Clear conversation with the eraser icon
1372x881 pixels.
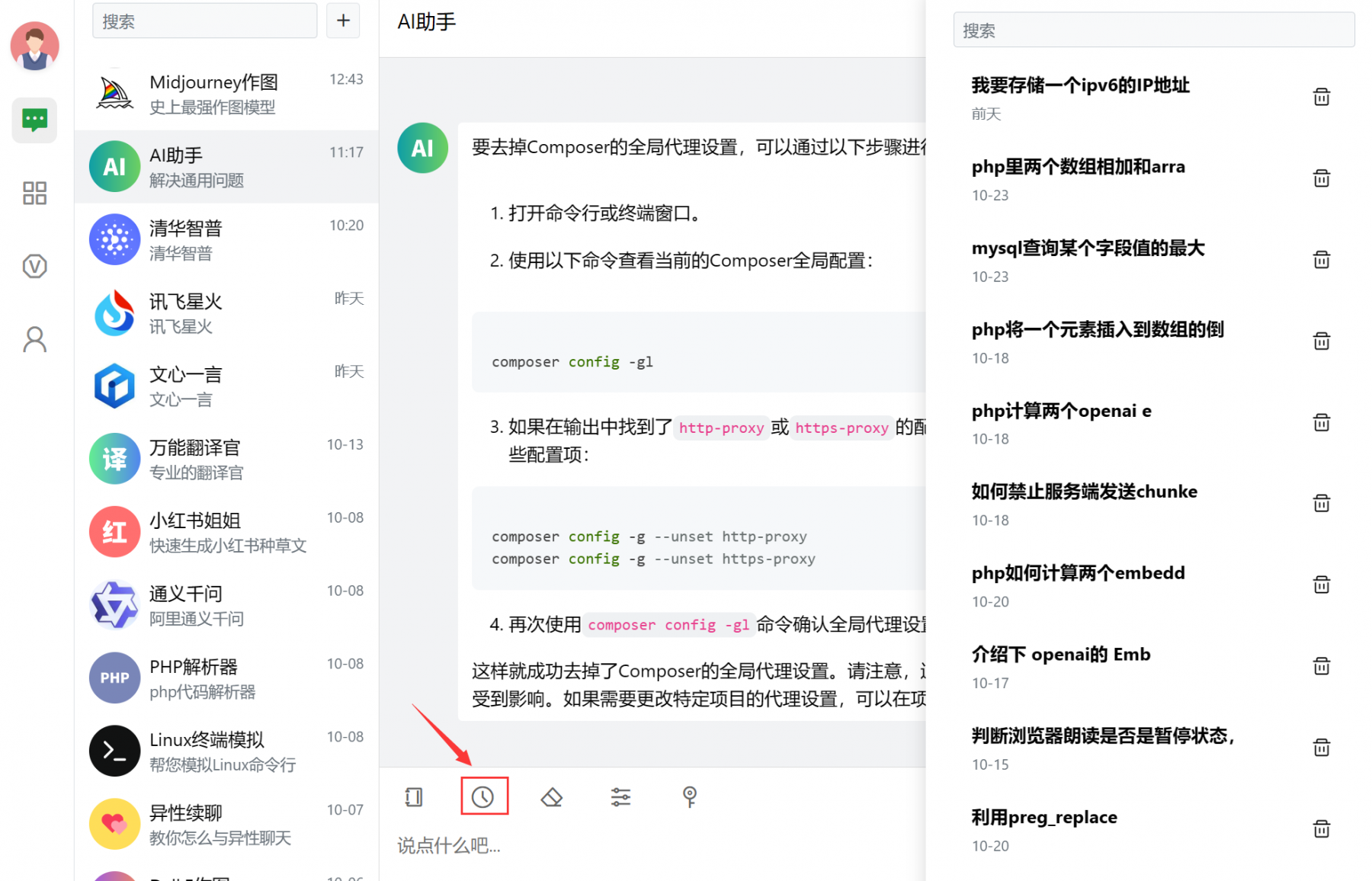coord(552,797)
